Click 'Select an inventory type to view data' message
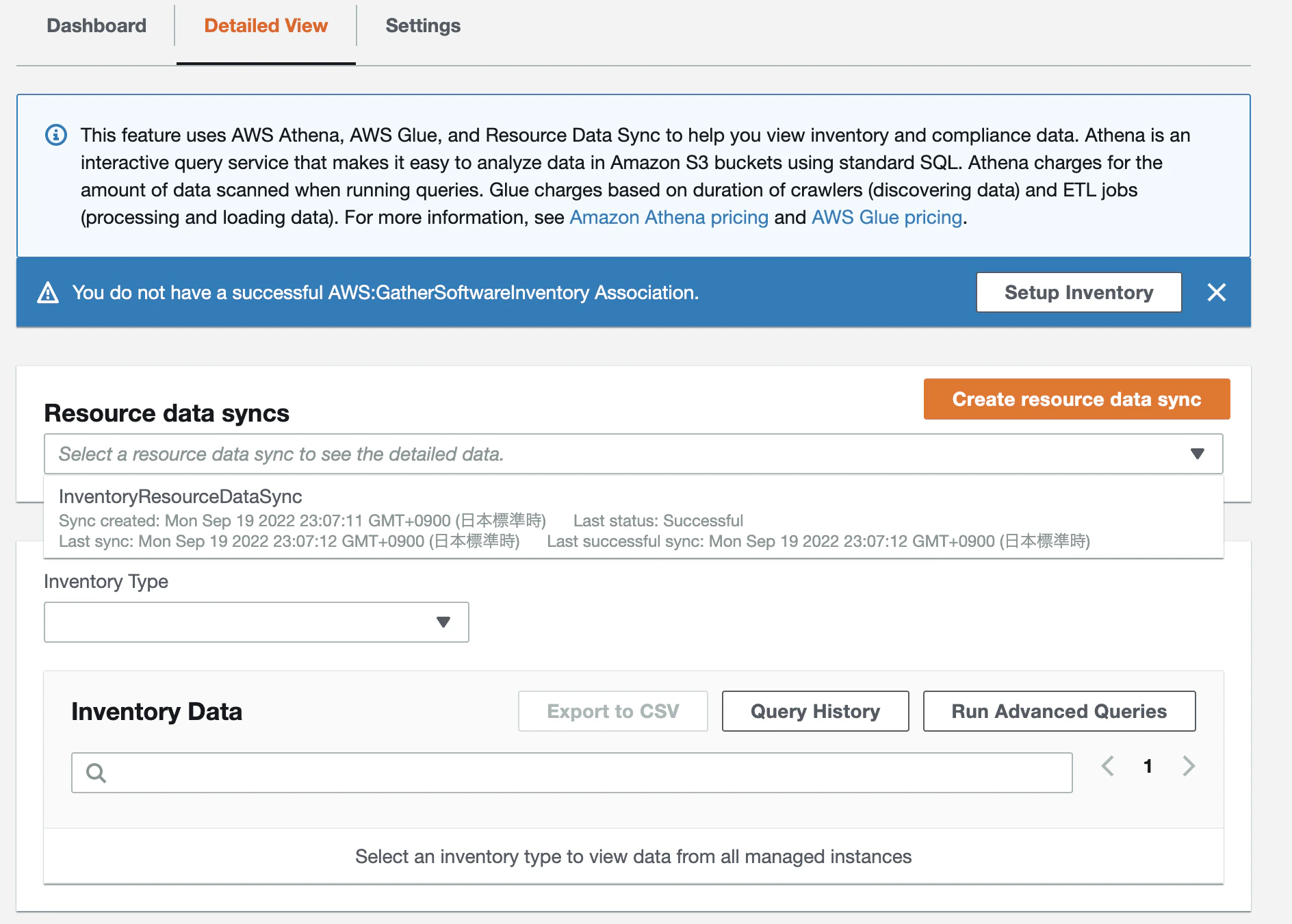Screen dimensions: 1292x924 633,857
